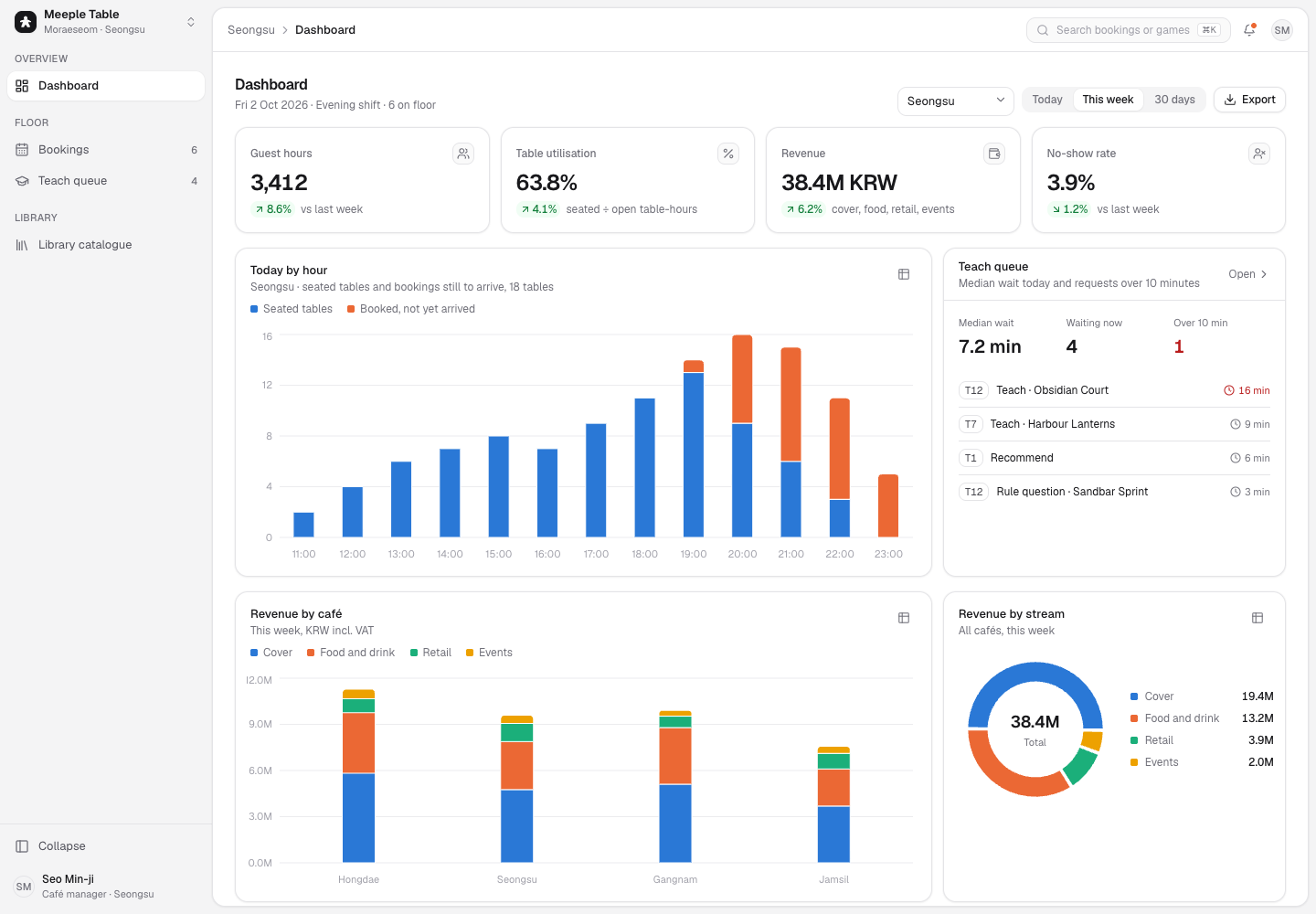This screenshot has height=914, width=1316.
Task: Show table view for Today by hour
Action: tap(904, 274)
